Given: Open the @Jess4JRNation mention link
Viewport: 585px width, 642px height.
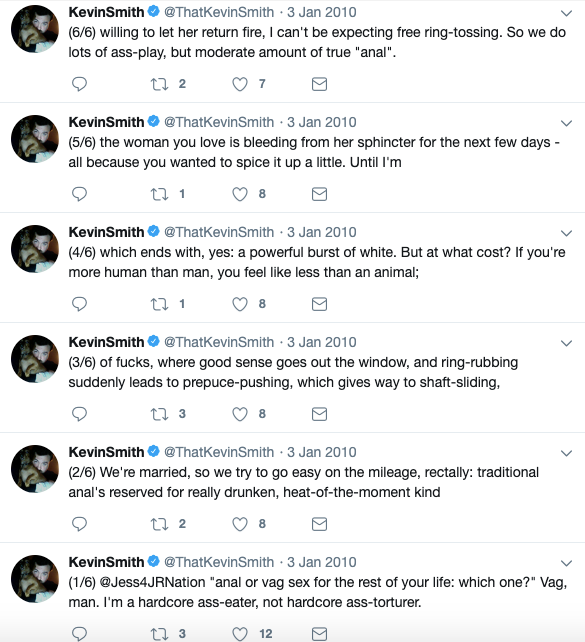Looking at the screenshot, I should (x=152, y=582).
